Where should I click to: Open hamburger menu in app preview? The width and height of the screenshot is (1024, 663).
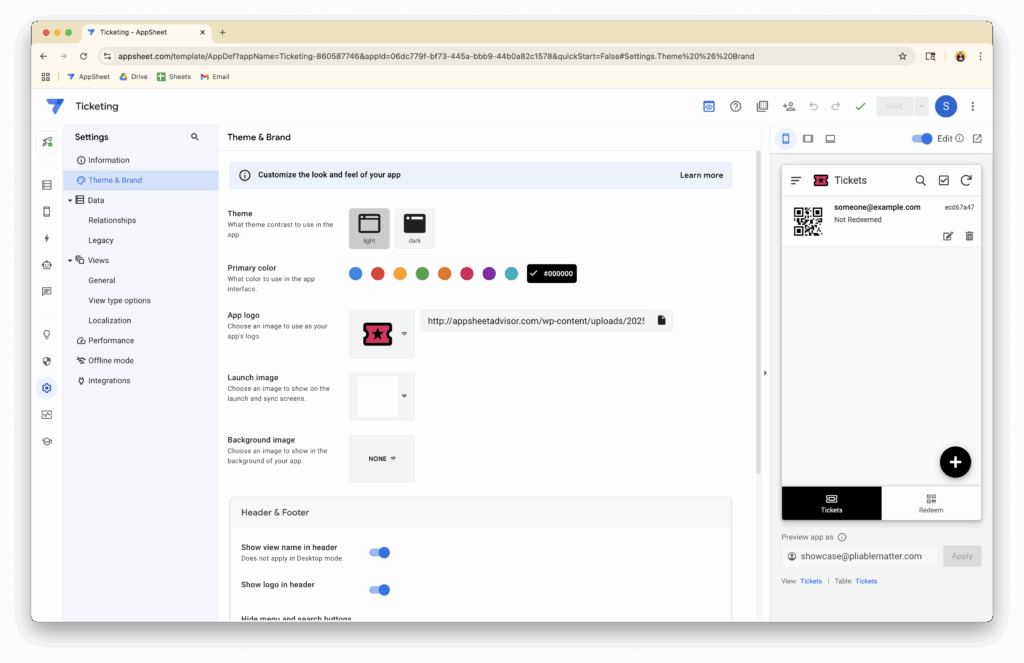[796, 180]
